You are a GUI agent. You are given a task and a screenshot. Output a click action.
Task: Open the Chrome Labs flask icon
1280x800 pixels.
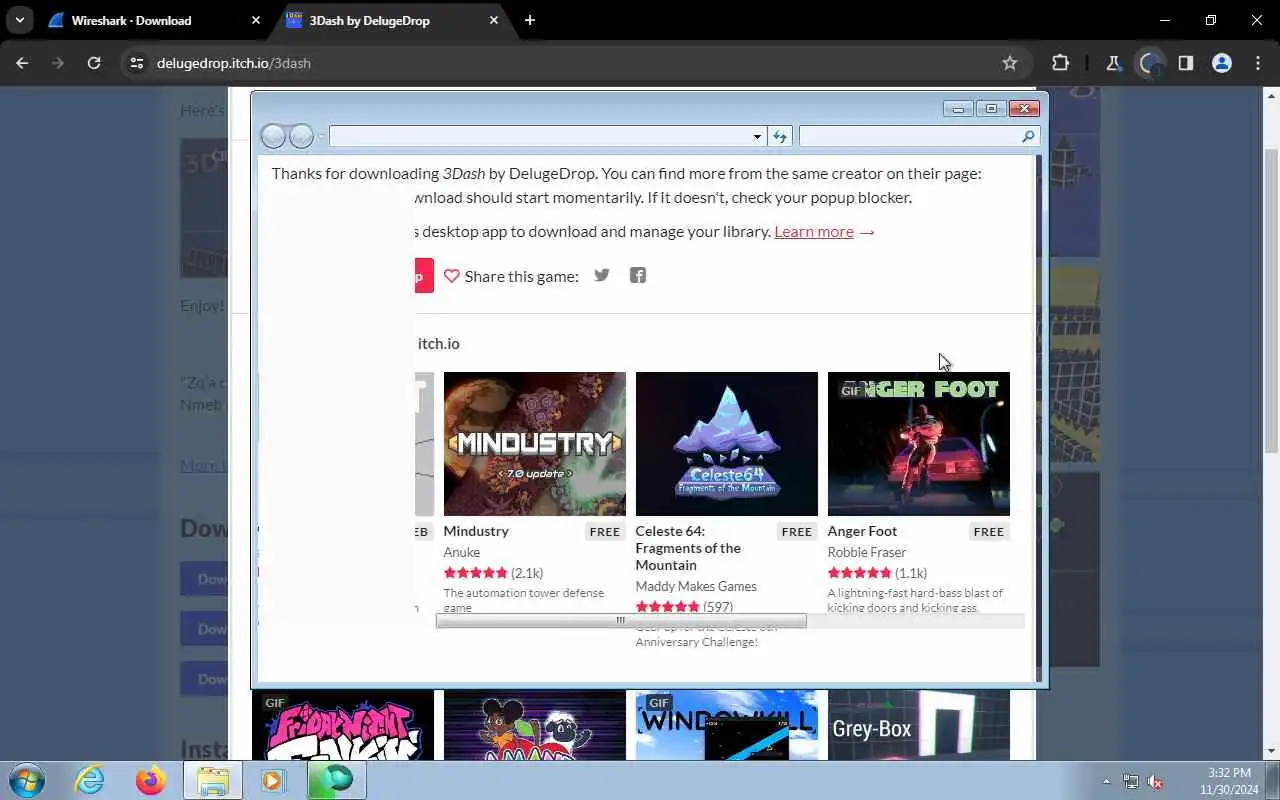pos(1113,63)
